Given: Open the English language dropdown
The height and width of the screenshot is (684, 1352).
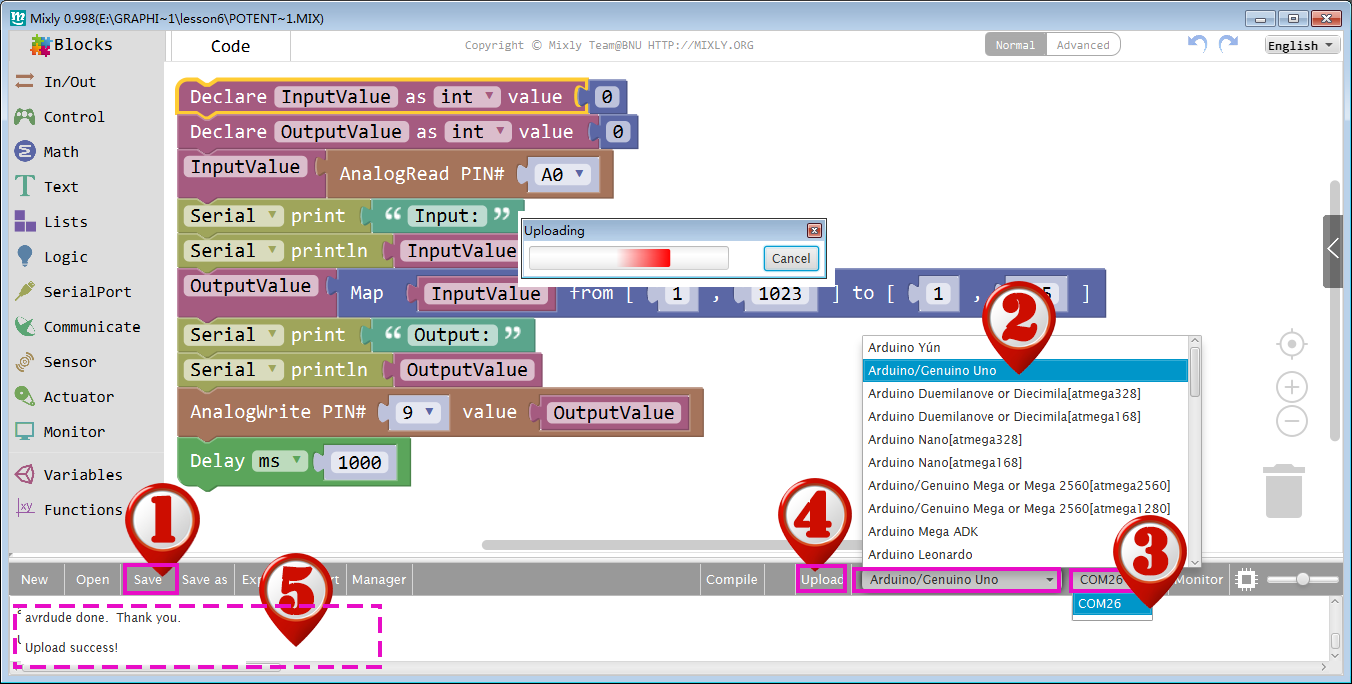Looking at the screenshot, I should point(1302,45).
